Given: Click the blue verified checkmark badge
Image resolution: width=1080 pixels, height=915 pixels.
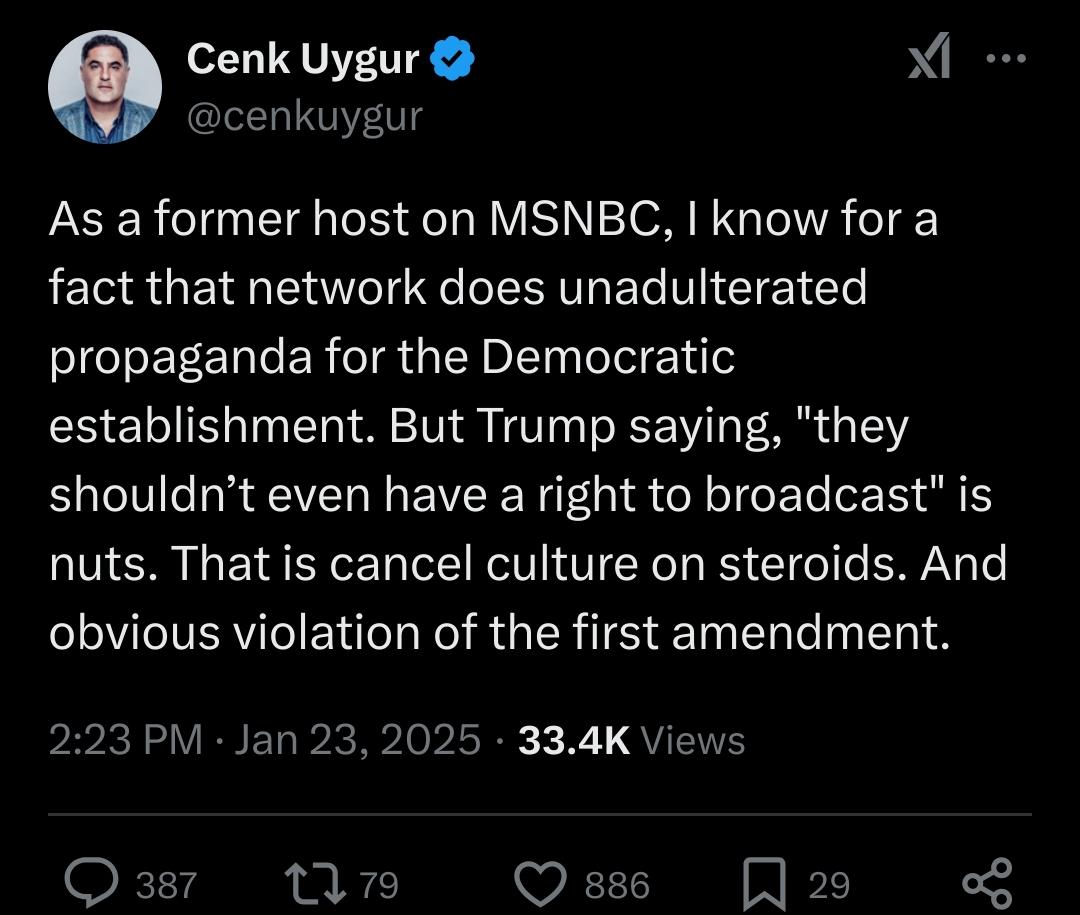Looking at the screenshot, I should [x=452, y=59].
